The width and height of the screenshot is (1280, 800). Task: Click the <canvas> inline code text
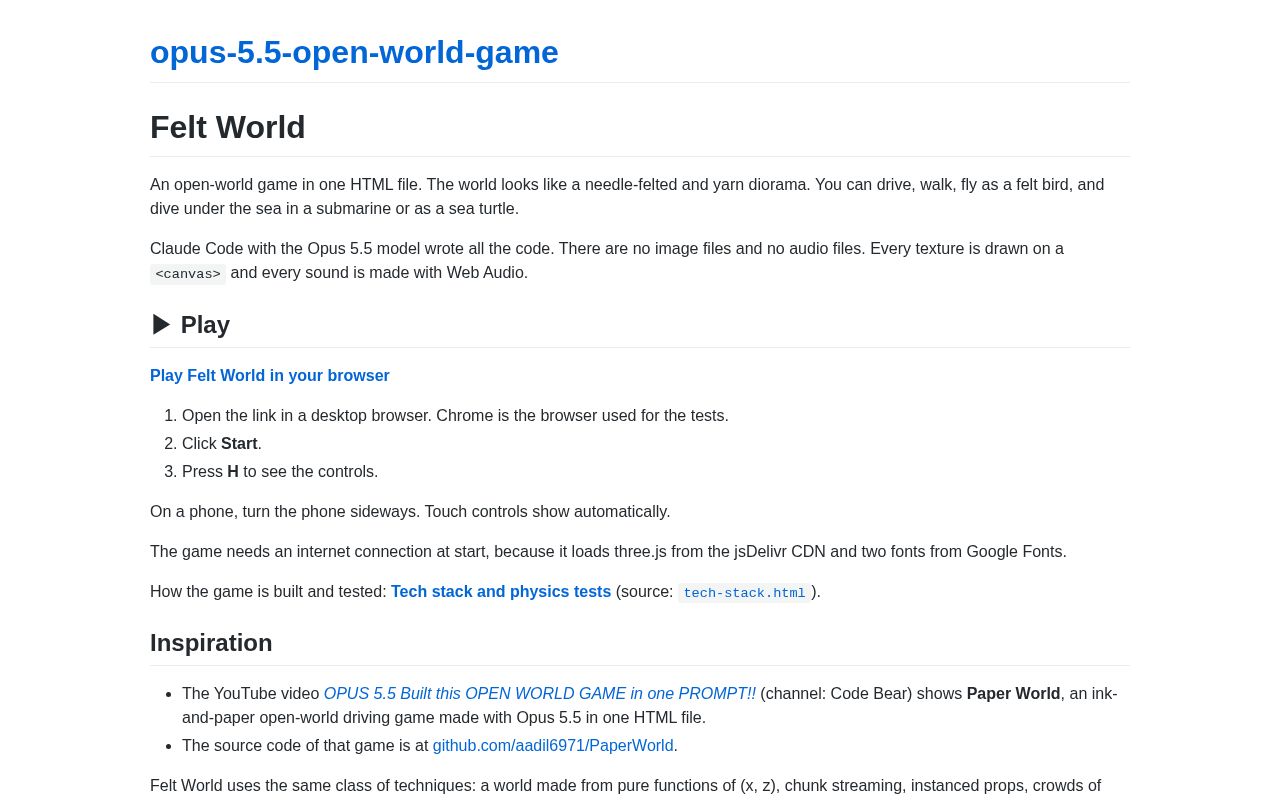188,274
